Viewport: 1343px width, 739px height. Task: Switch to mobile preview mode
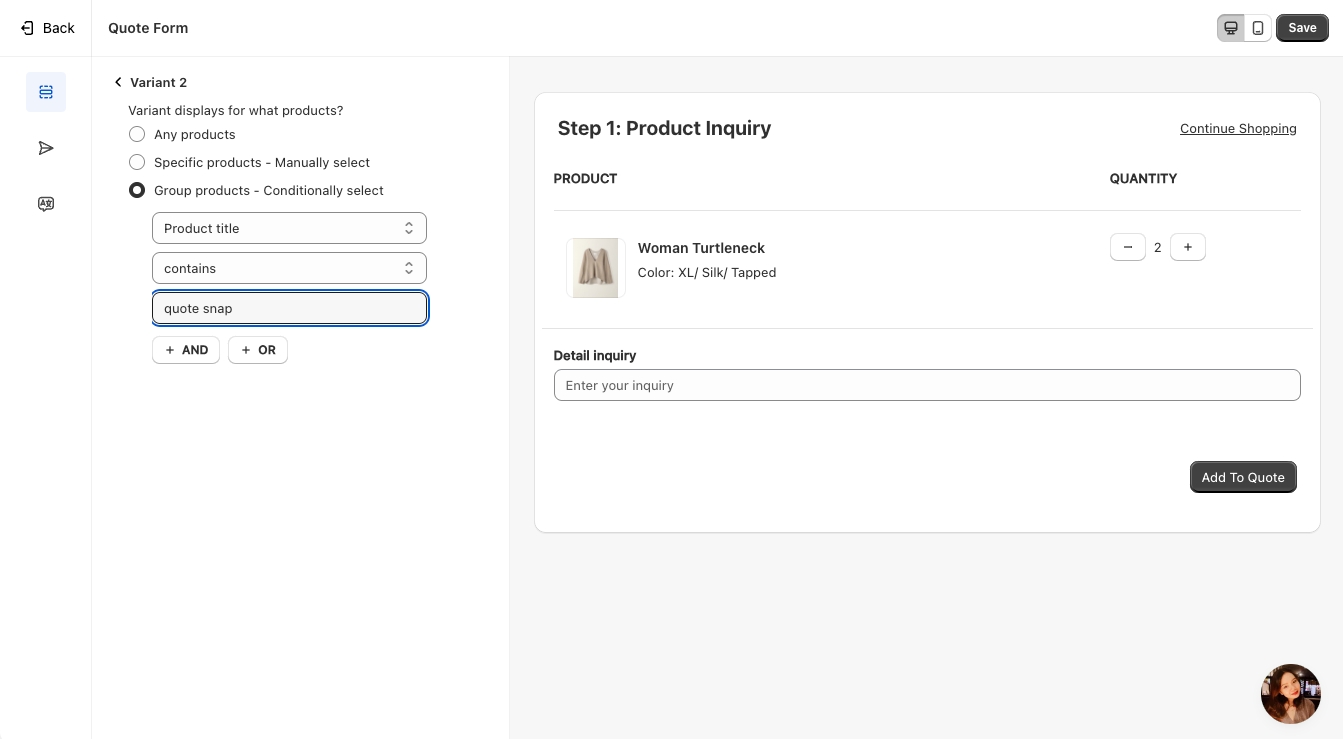click(x=1258, y=28)
